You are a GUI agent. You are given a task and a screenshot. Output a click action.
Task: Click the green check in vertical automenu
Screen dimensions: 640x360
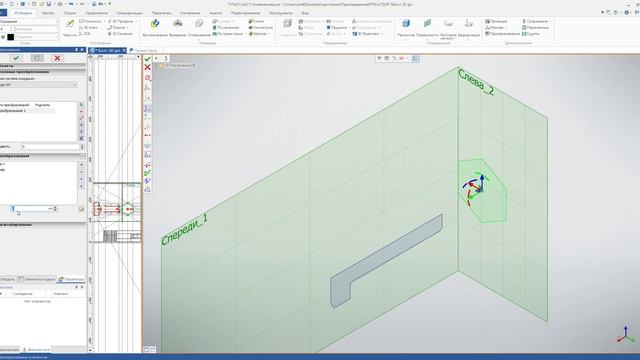147,59
